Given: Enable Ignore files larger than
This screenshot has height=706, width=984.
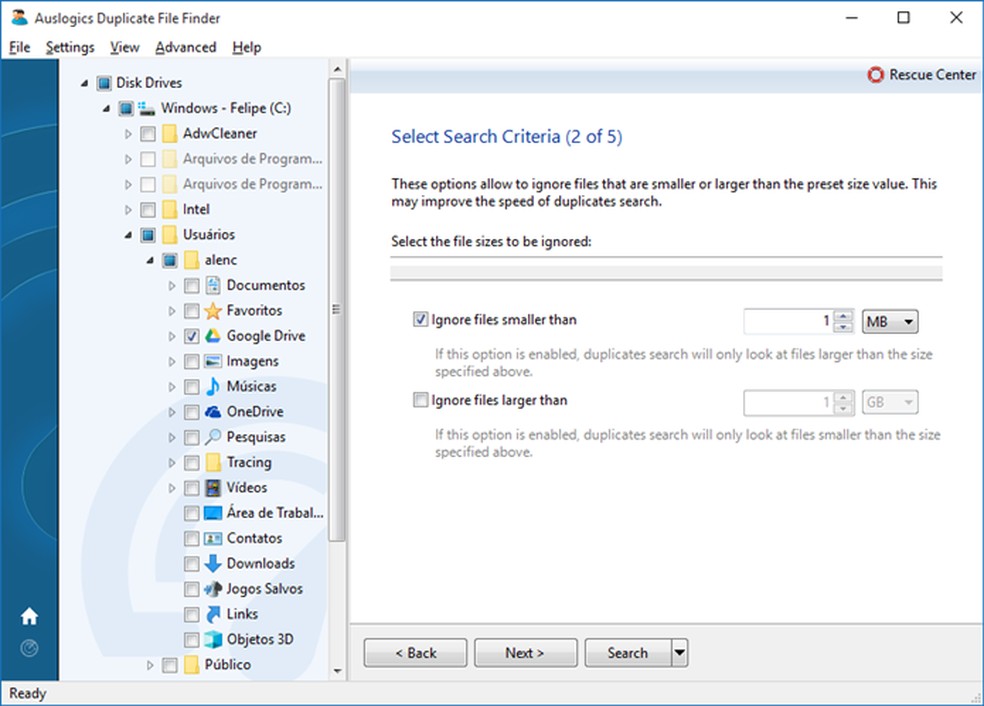Looking at the screenshot, I should coord(420,400).
